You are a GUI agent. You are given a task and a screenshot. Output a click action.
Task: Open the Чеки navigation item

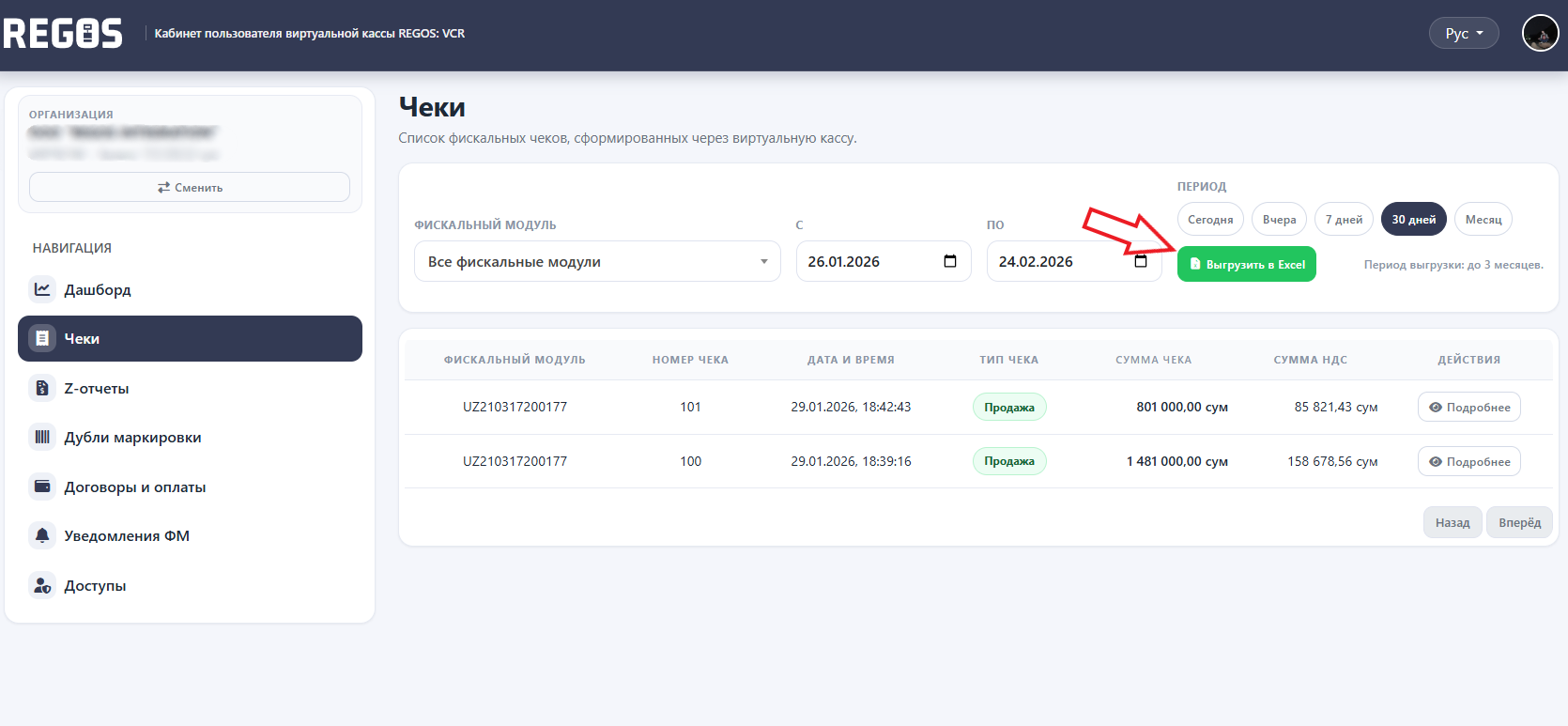pyautogui.click(x=190, y=338)
